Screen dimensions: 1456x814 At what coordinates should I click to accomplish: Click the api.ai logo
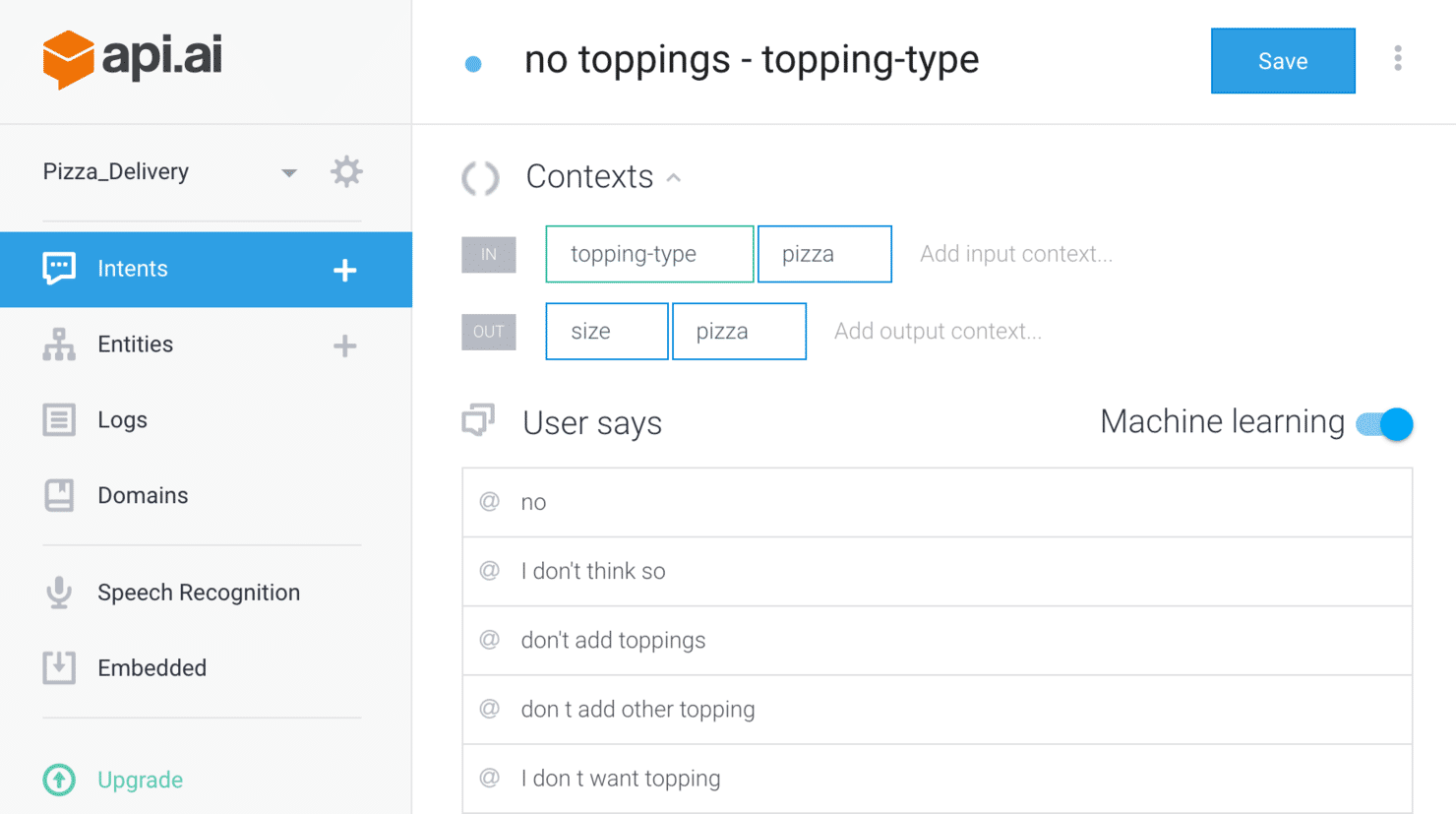coord(132,59)
